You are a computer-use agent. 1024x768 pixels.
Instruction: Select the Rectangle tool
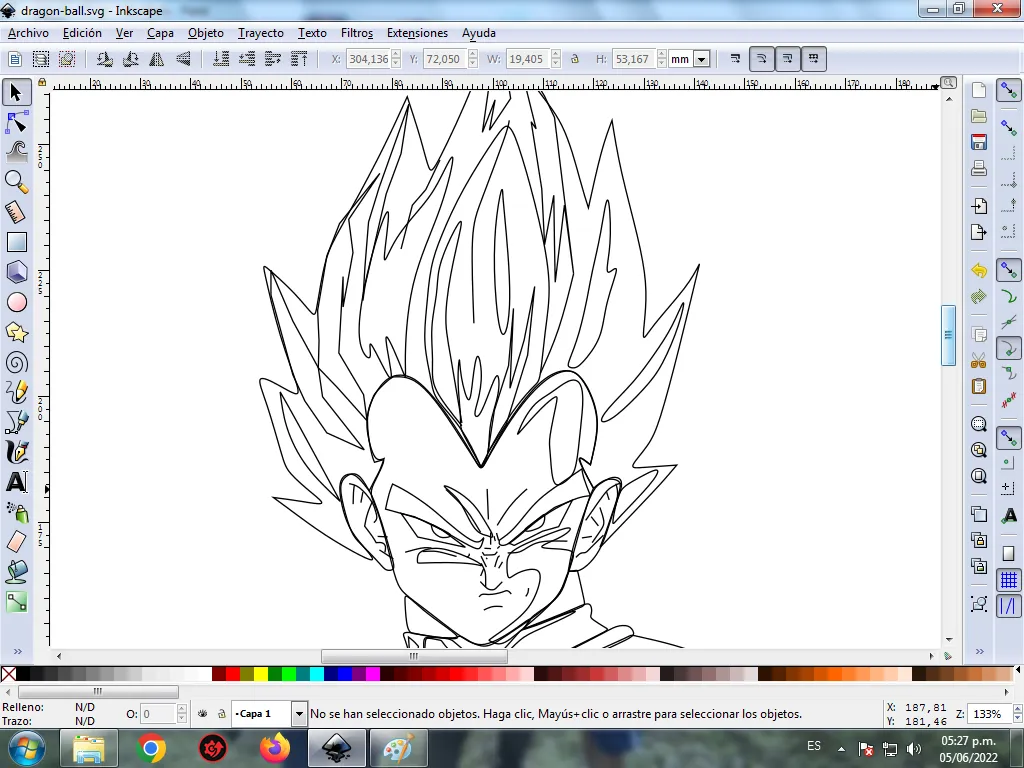16,242
